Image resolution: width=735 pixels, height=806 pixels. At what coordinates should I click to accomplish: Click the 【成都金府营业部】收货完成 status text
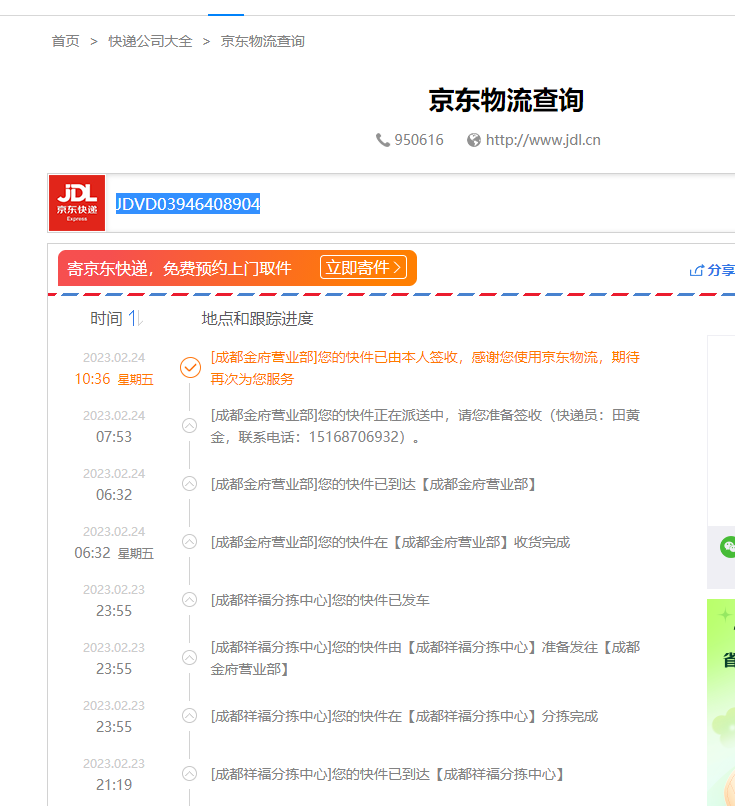pos(390,542)
